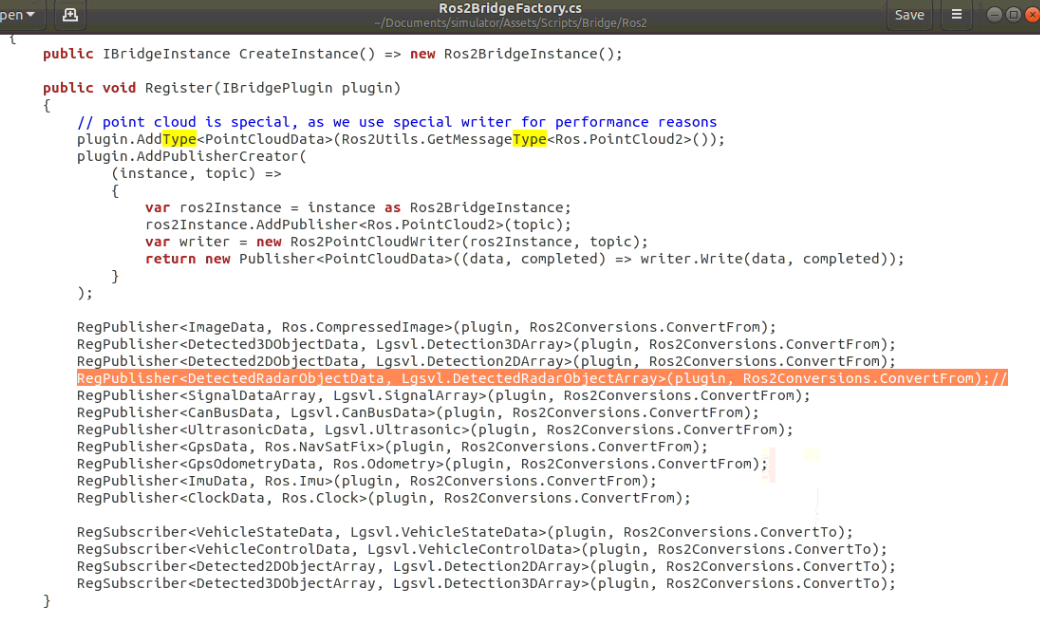Minimize the gedit window
1040x618 pixels.
coord(995,14)
